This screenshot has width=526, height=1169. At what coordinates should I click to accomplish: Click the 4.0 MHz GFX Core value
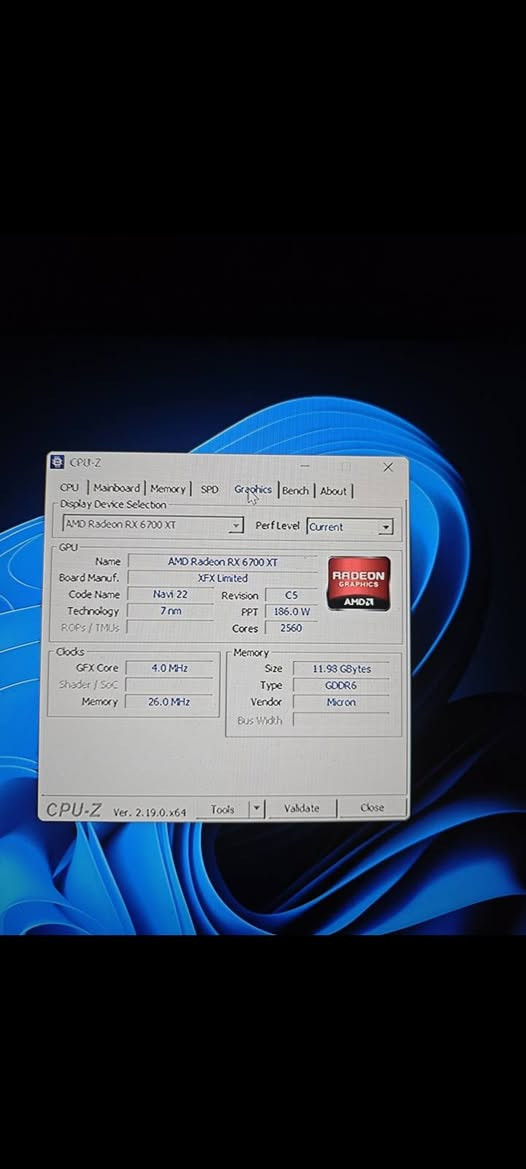pos(170,668)
